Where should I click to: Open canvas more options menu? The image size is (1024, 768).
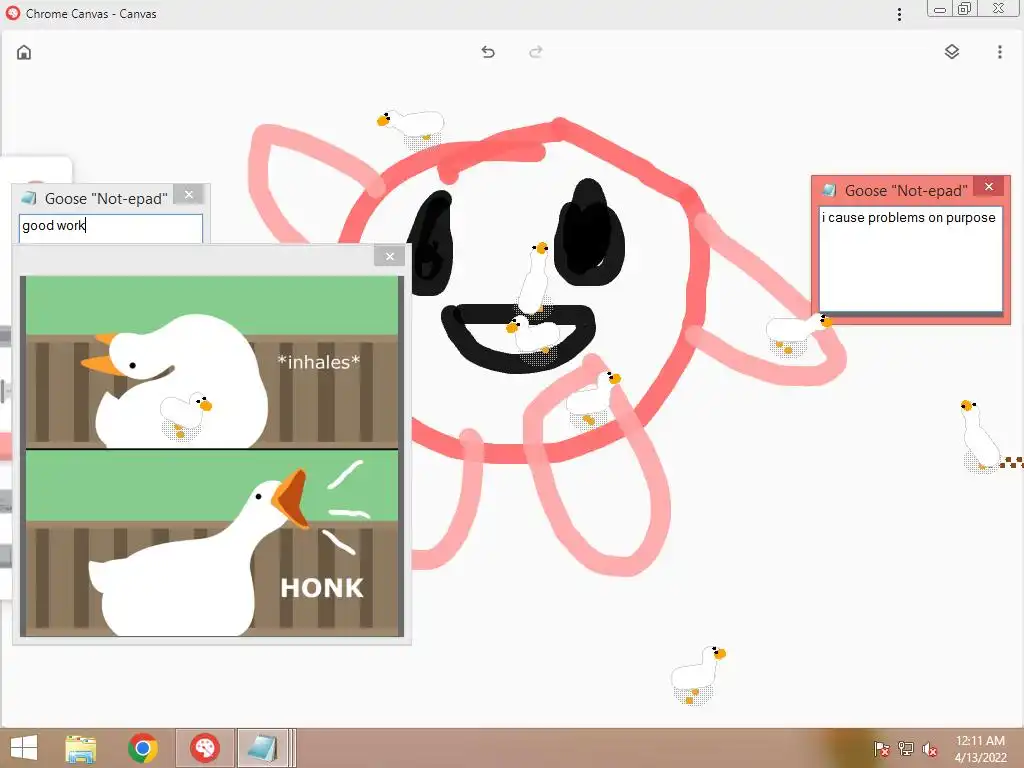999,52
